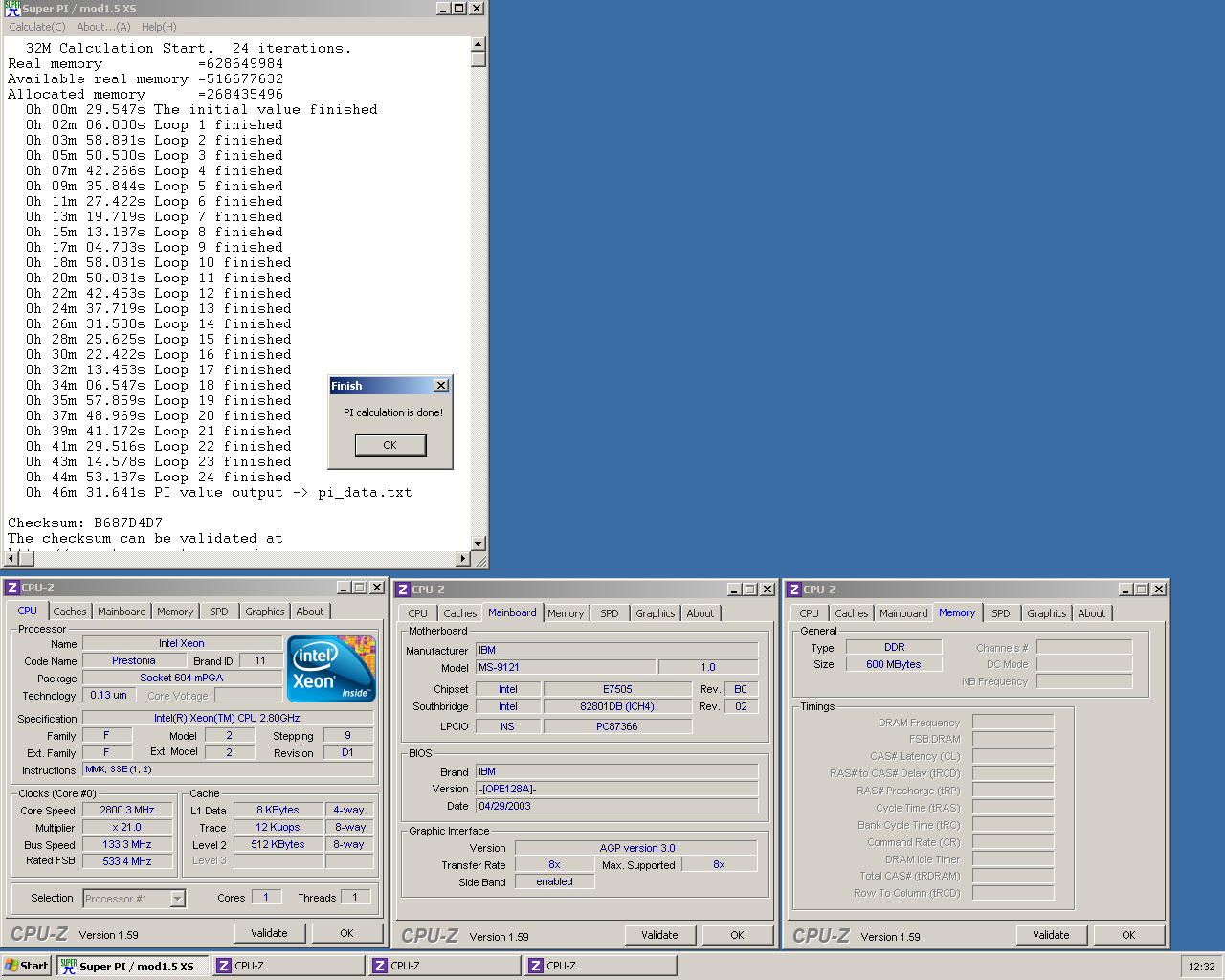Open SPD tab in the Mainboard window

click(x=610, y=613)
